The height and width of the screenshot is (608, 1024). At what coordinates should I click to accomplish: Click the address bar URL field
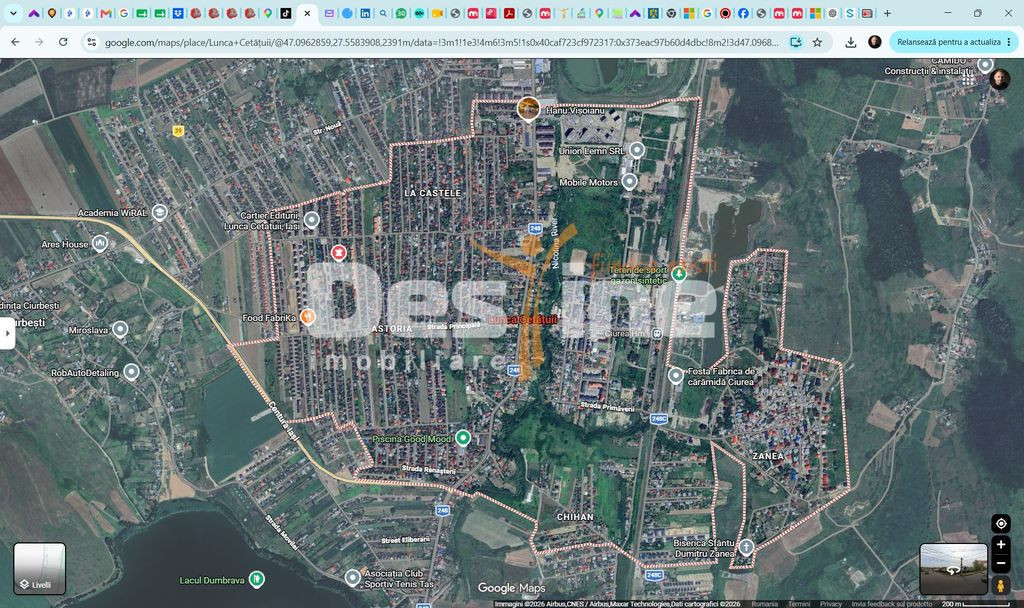[441, 42]
